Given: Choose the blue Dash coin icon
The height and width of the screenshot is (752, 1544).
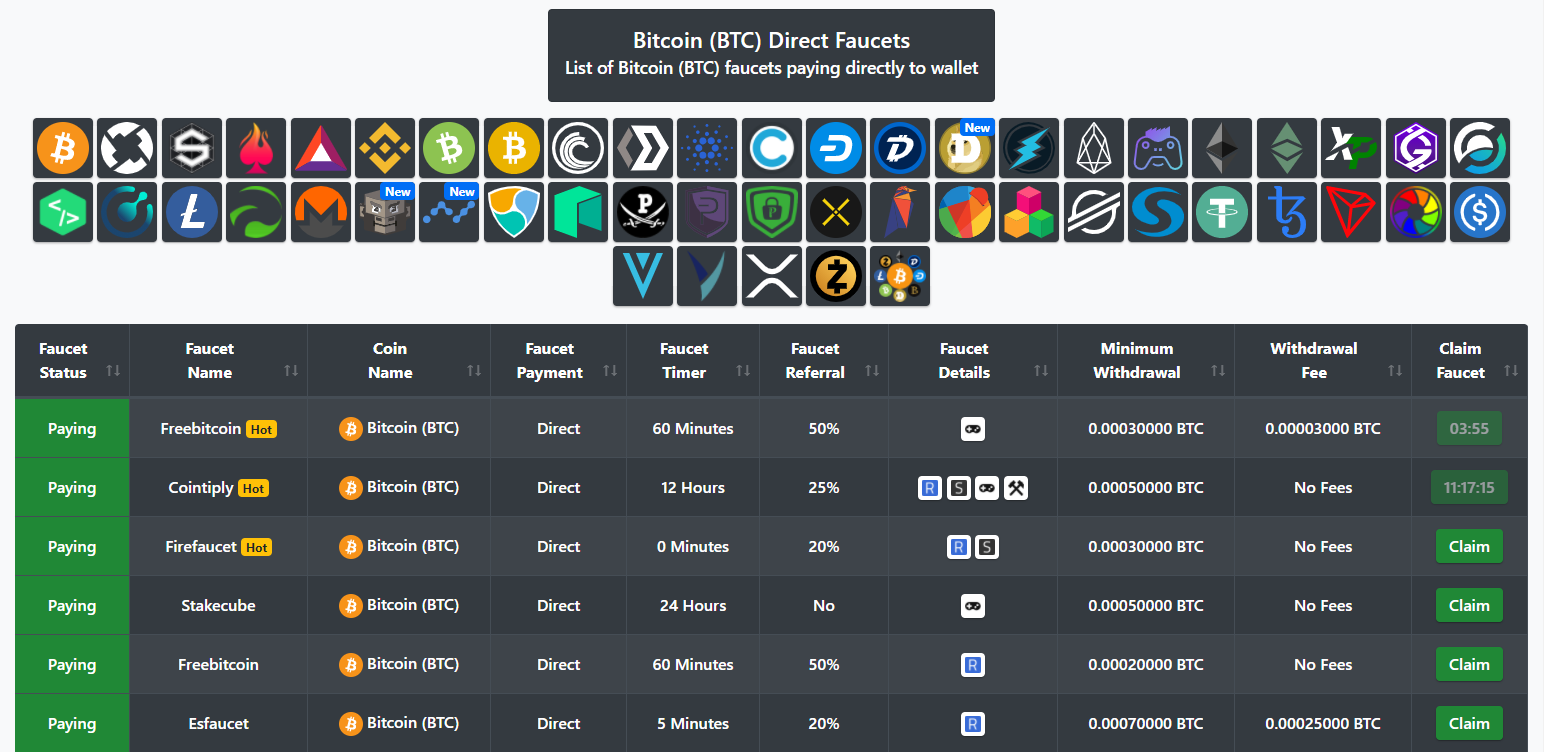Looking at the screenshot, I should tap(836, 148).
